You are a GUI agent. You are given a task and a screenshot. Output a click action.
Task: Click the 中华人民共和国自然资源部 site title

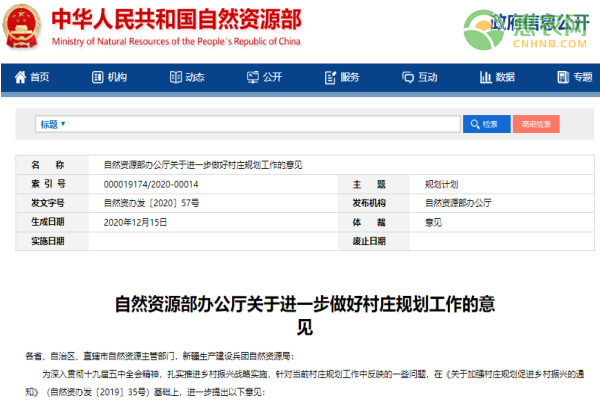[x=177, y=19]
